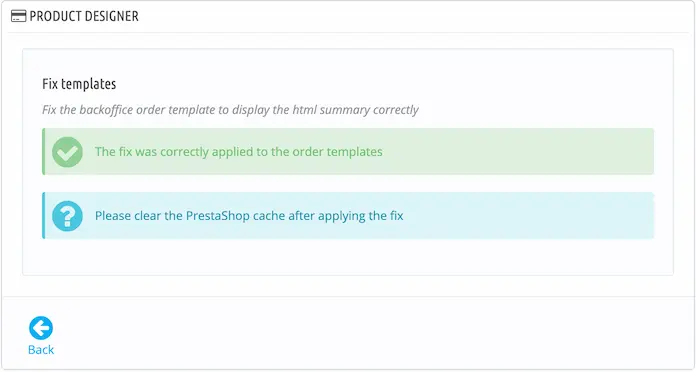Click the blue question mark icon

click(67, 216)
